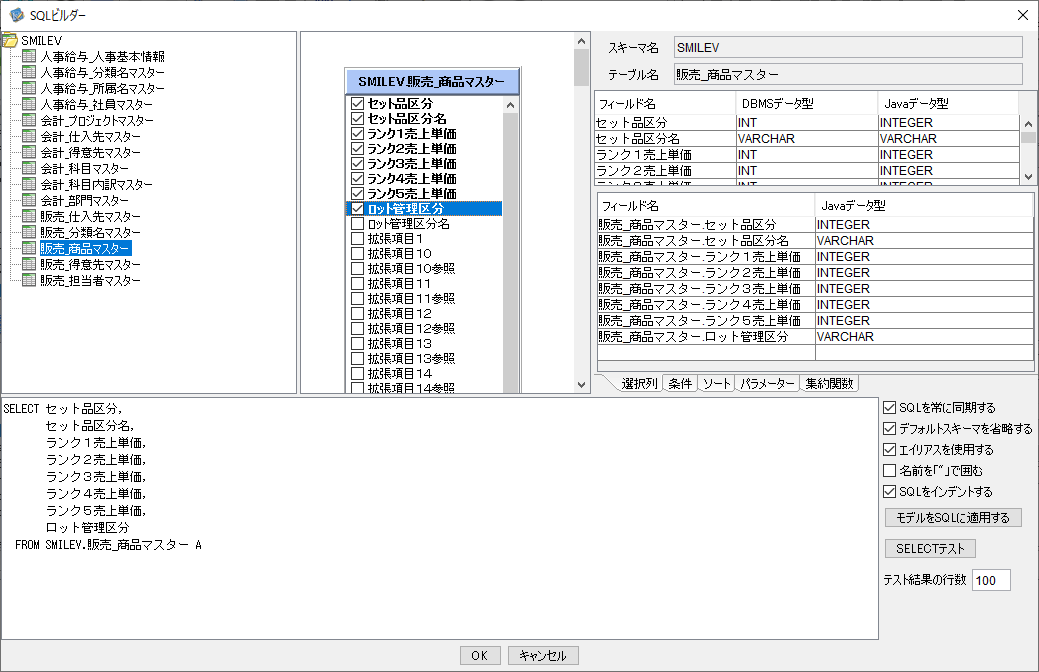
Task: Click the テーブル名 field
Action: click(x=848, y=74)
